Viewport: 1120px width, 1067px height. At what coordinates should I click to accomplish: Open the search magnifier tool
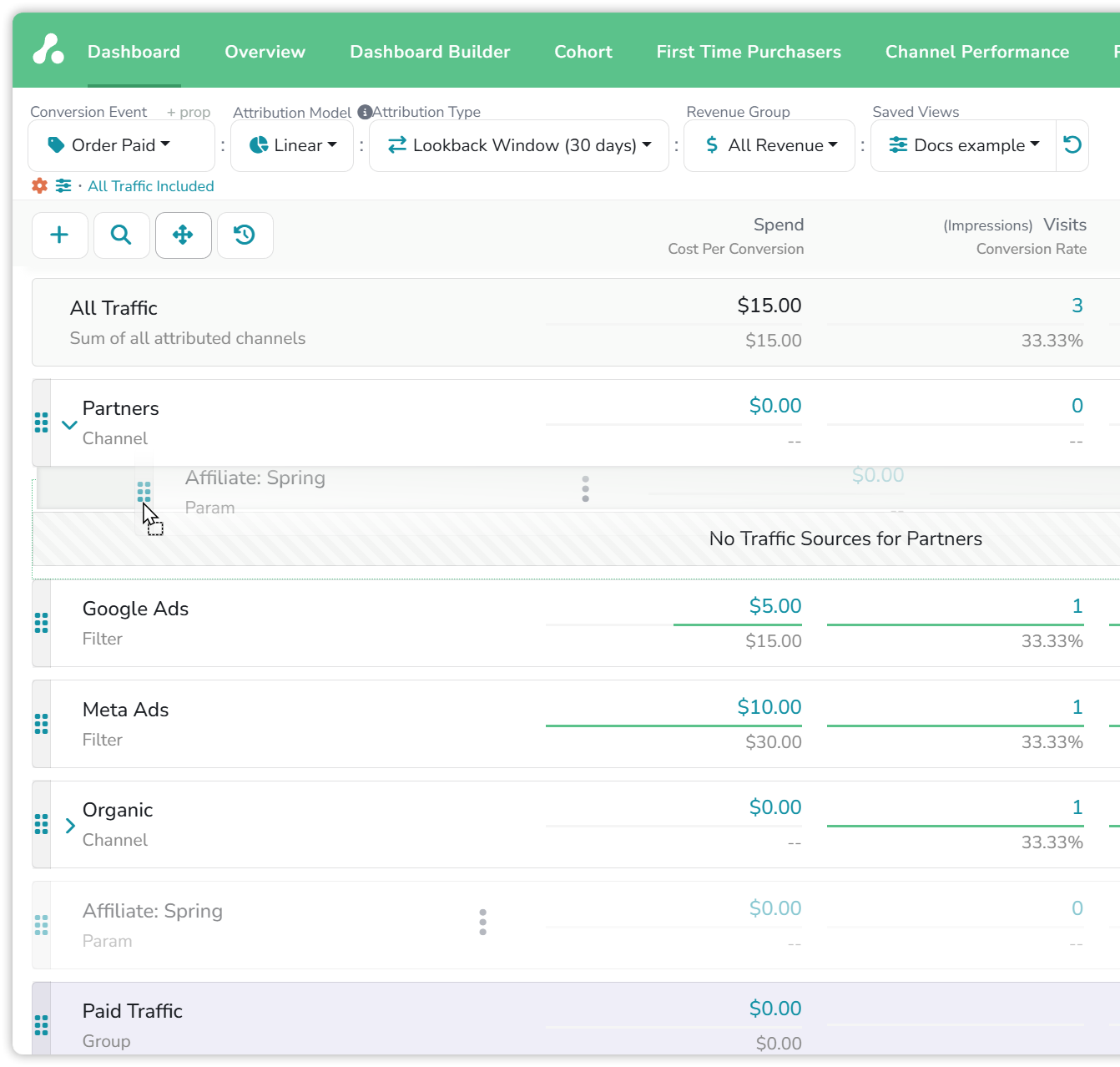click(x=122, y=235)
